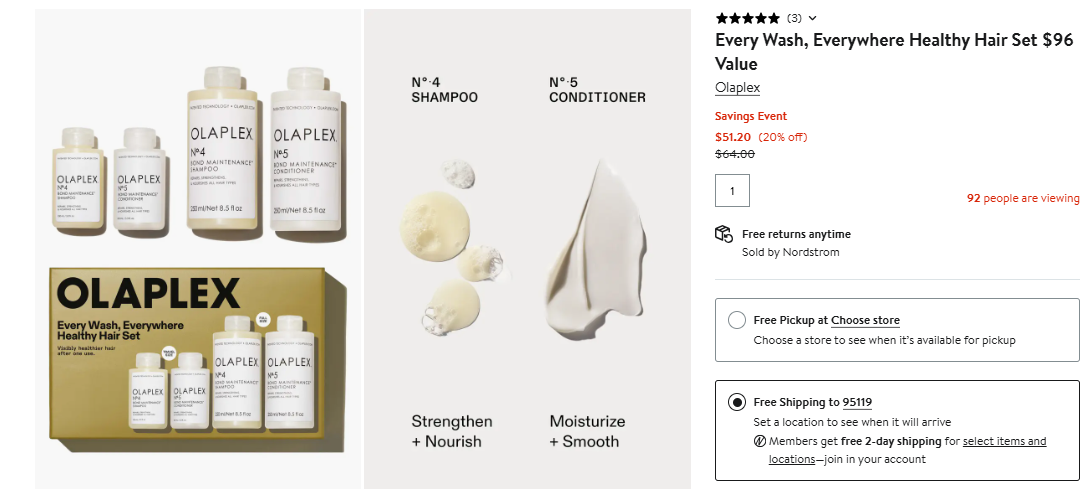Click the members 2-day shipping icon
The image size is (1089, 489).
click(x=760, y=441)
